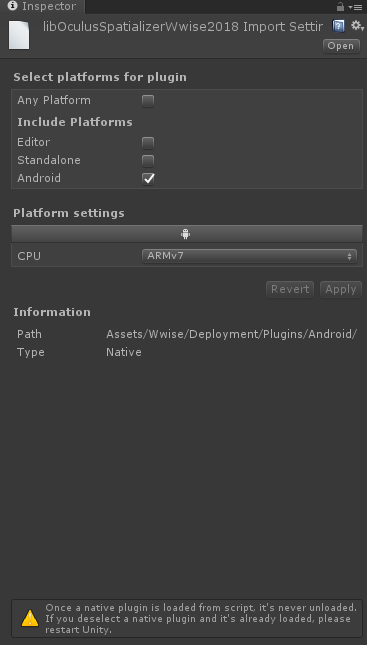Click the Open button

(341, 46)
